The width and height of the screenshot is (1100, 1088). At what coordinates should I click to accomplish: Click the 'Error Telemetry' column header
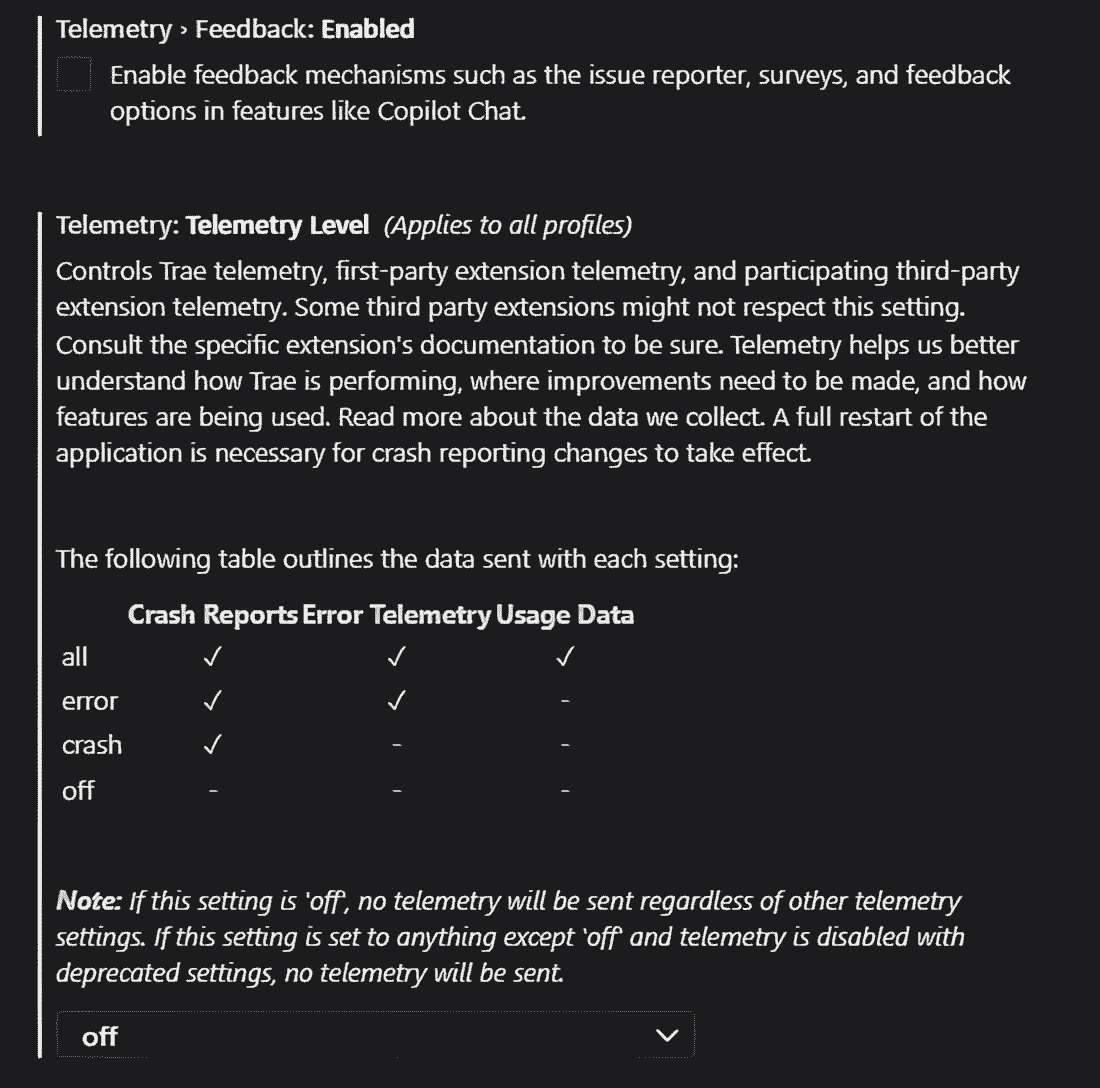(x=396, y=615)
